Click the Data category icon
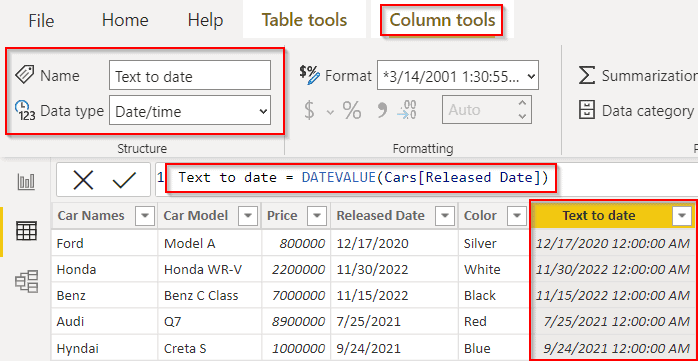 pyautogui.click(x=587, y=110)
